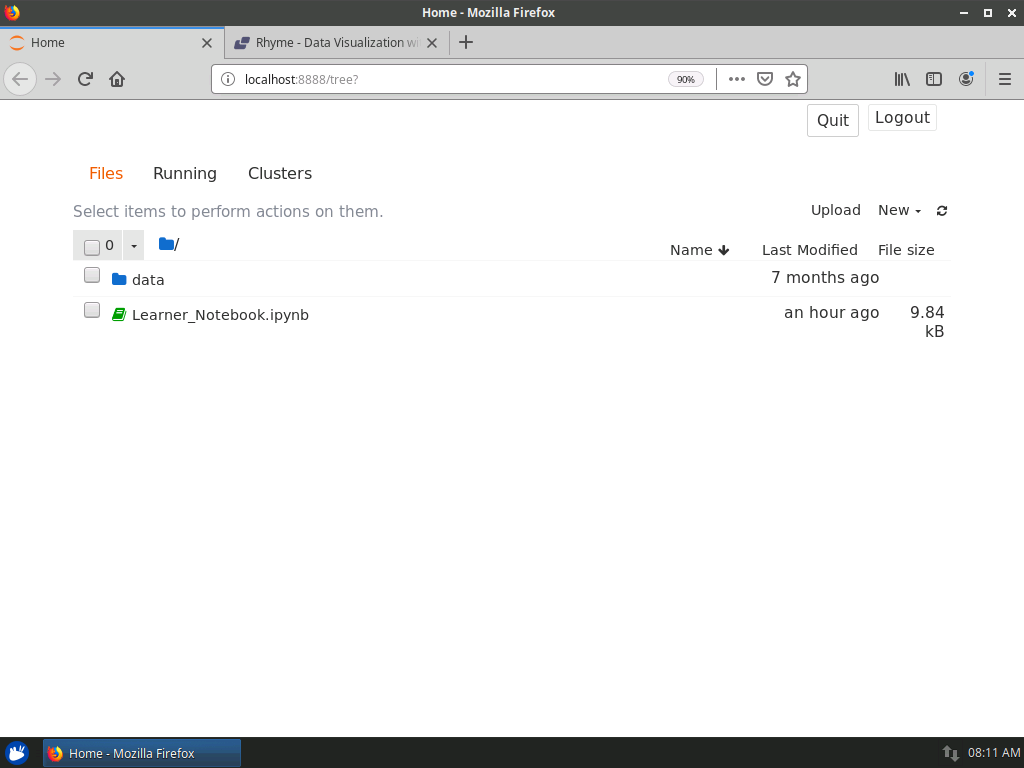Sort files by Last Modified
This screenshot has width=1024, height=768.
pyautogui.click(x=809, y=250)
